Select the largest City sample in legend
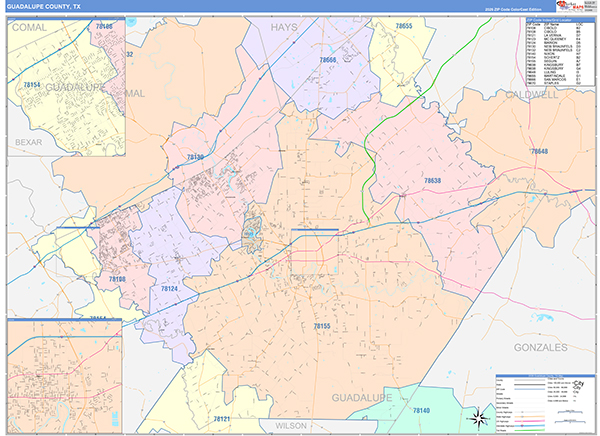 pyautogui.click(x=578, y=383)
